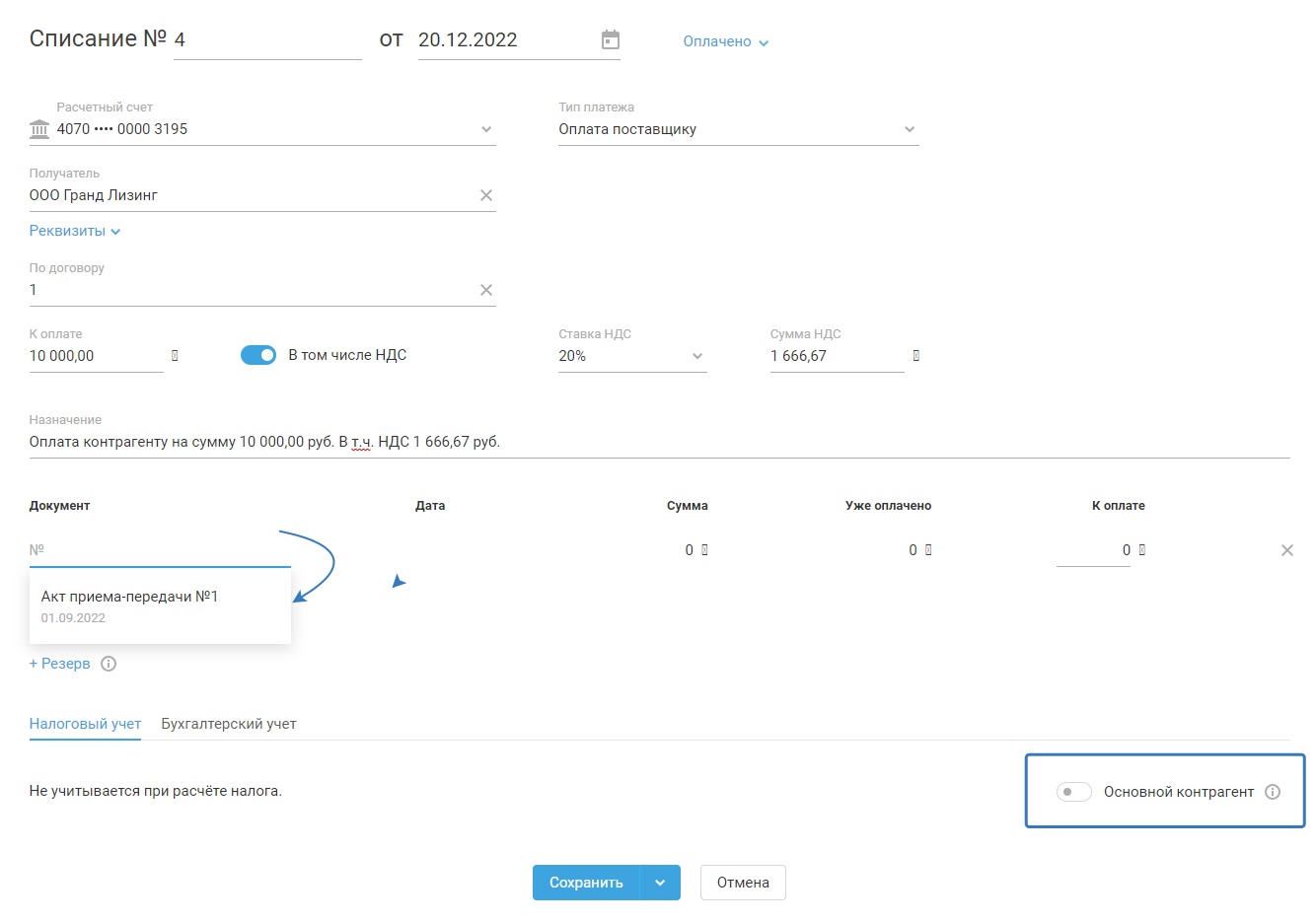Click the Дата column header
This screenshot has width=1316, height=923.
tap(430, 506)
